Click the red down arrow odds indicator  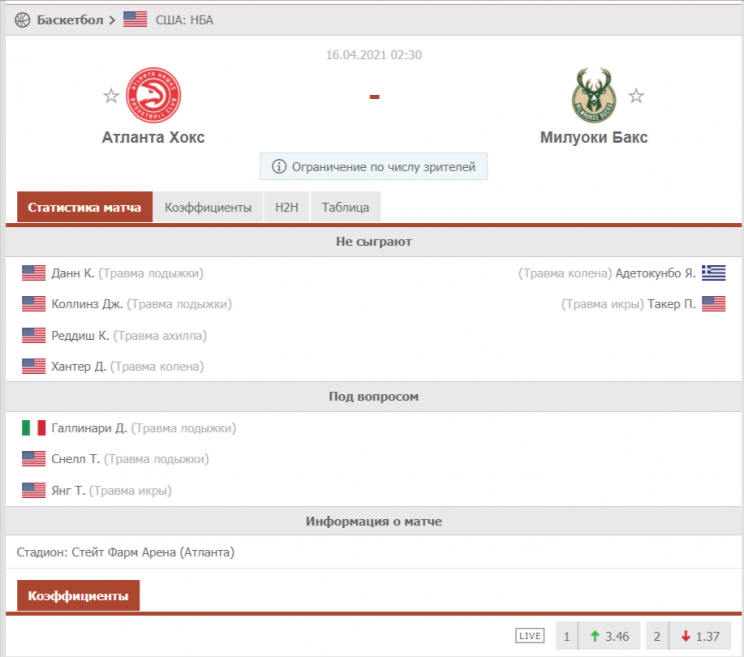coord(686,636)
